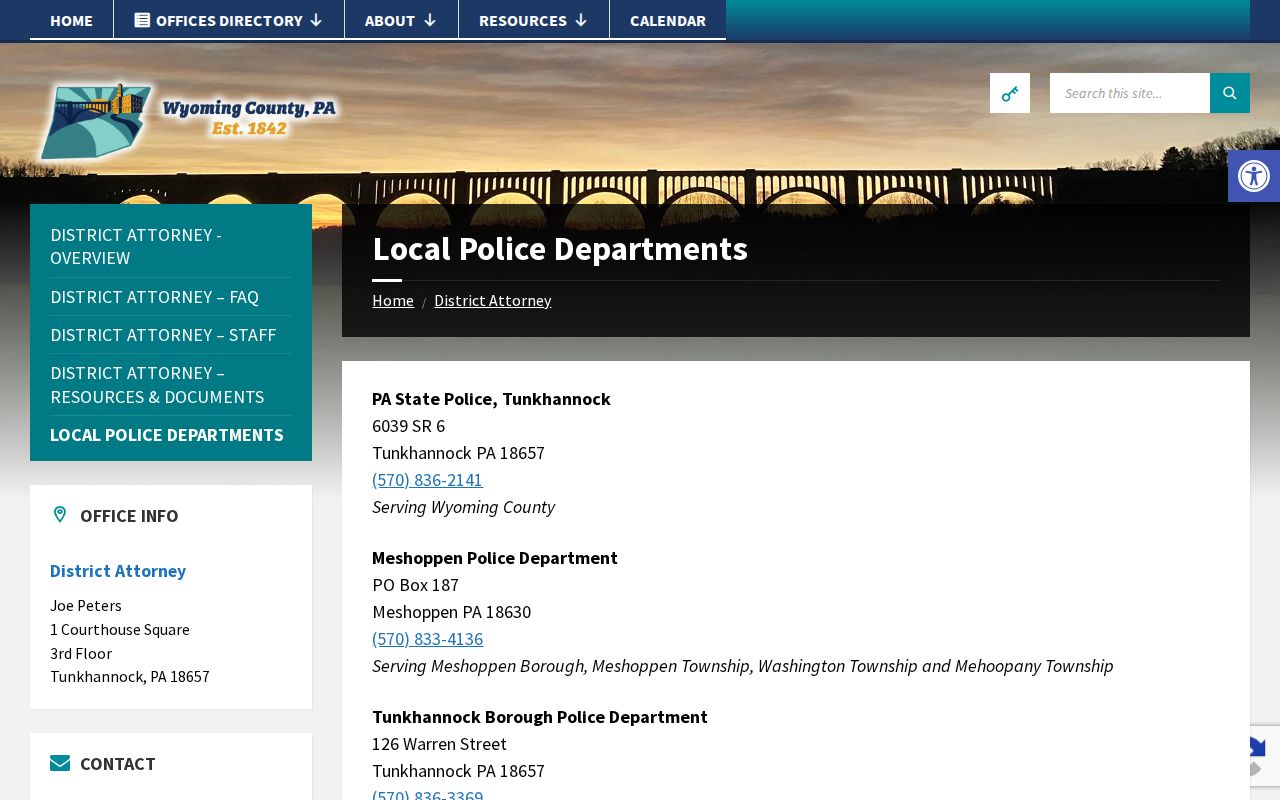The height and width of the screenshot is (800, 1280).
Task: Call PA State Police (570) 836-2141
Action: [x=427, y=480]
